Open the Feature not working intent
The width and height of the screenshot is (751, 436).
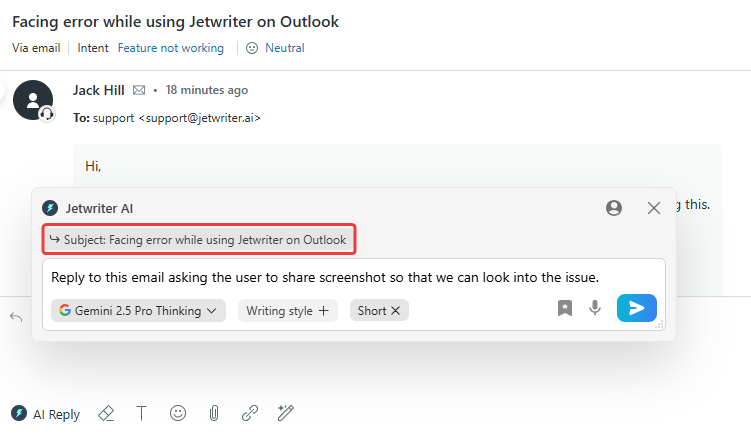pyautogui.click(x=171, y=48)
